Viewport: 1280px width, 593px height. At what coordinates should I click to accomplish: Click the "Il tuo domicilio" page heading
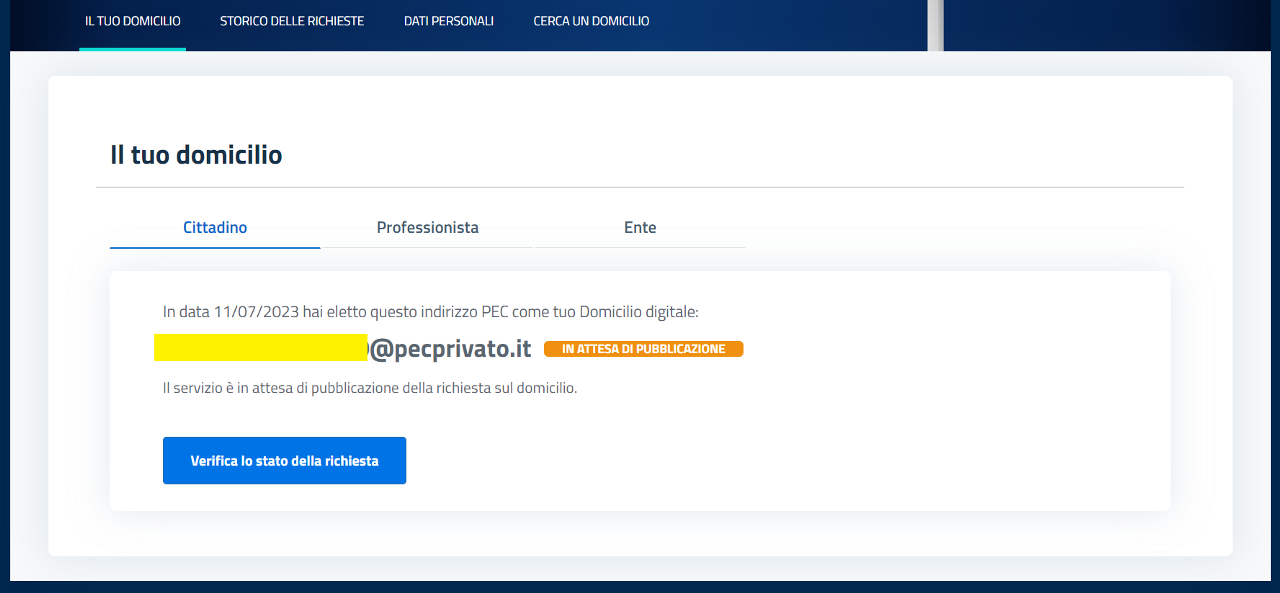196,155
